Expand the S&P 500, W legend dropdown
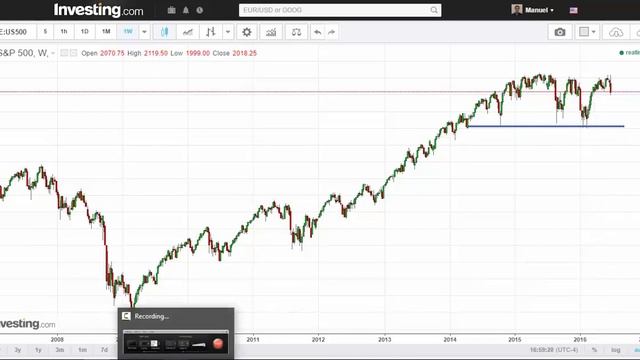 (x=53, y=53)
